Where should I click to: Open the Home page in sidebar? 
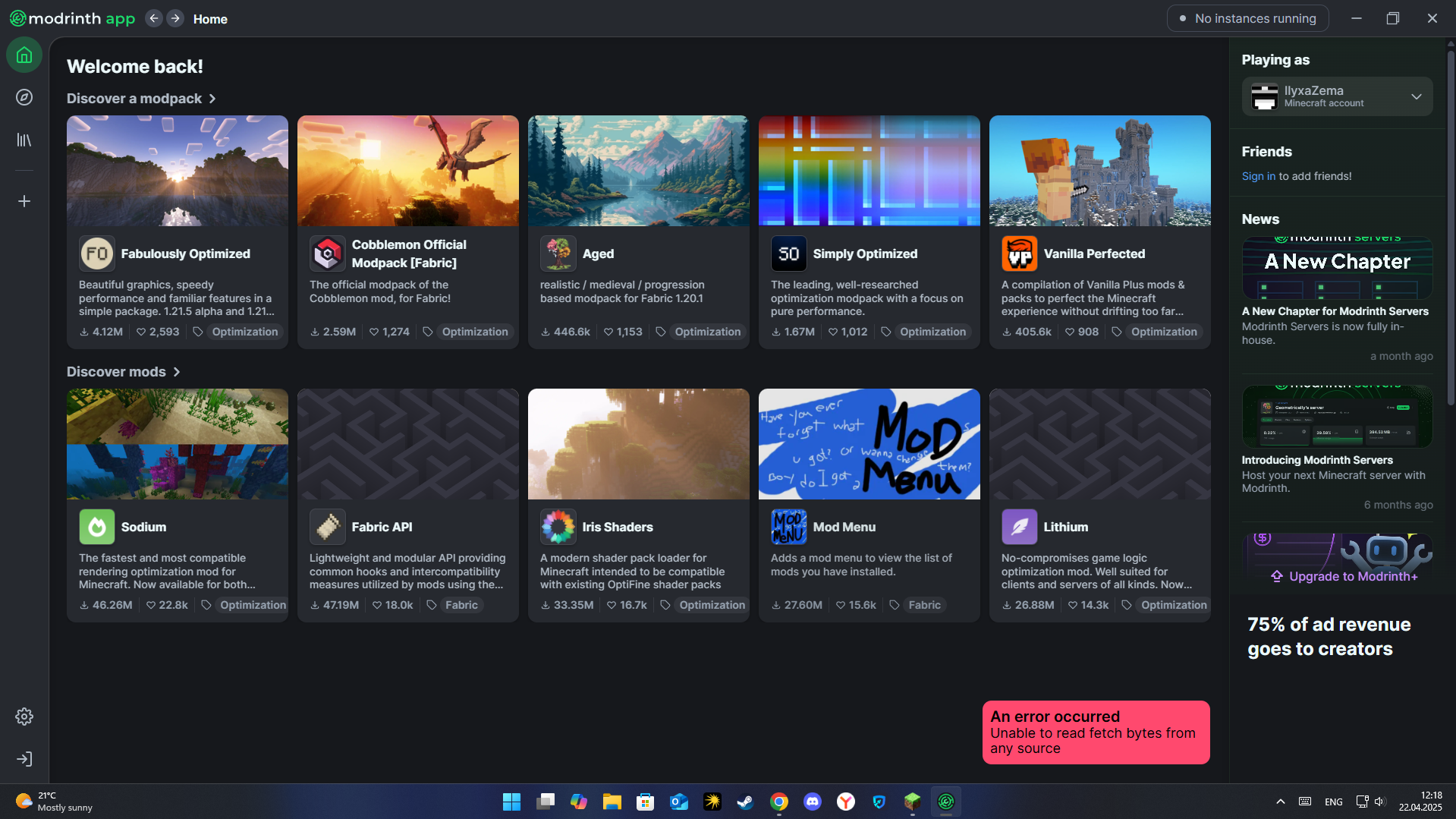tap(24, 55)
